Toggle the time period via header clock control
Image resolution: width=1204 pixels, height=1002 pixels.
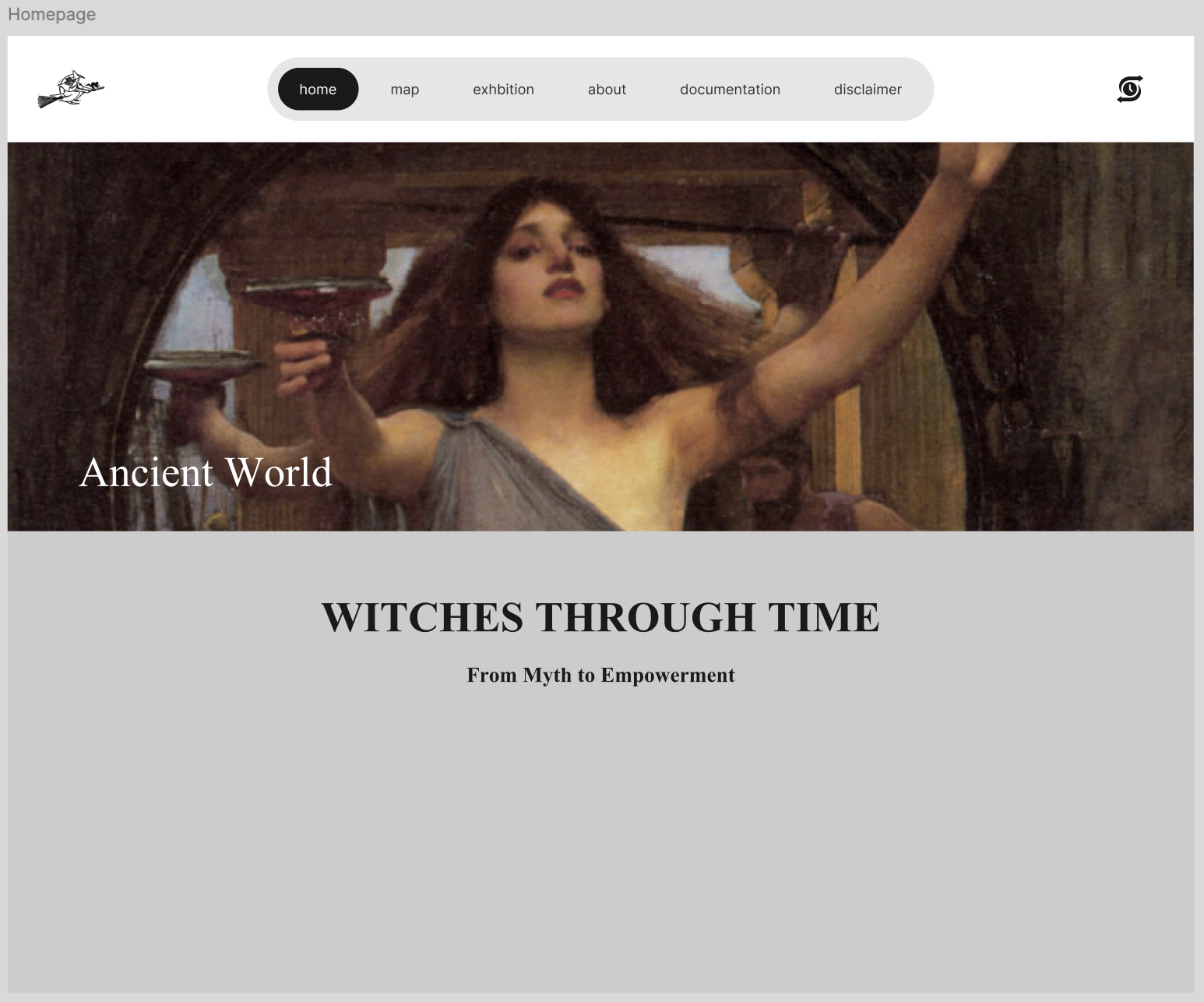[1129, 89]
